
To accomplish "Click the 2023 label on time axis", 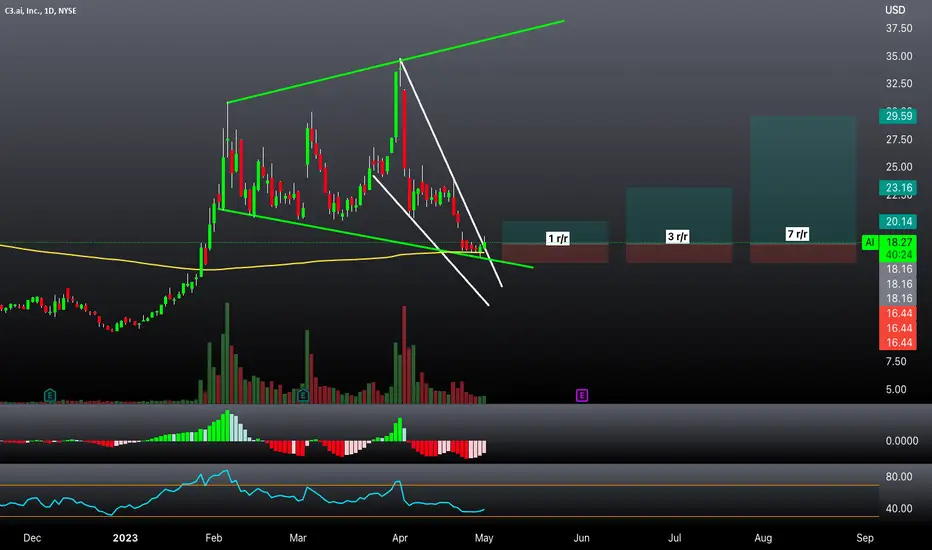I will [x=125, y=538].
